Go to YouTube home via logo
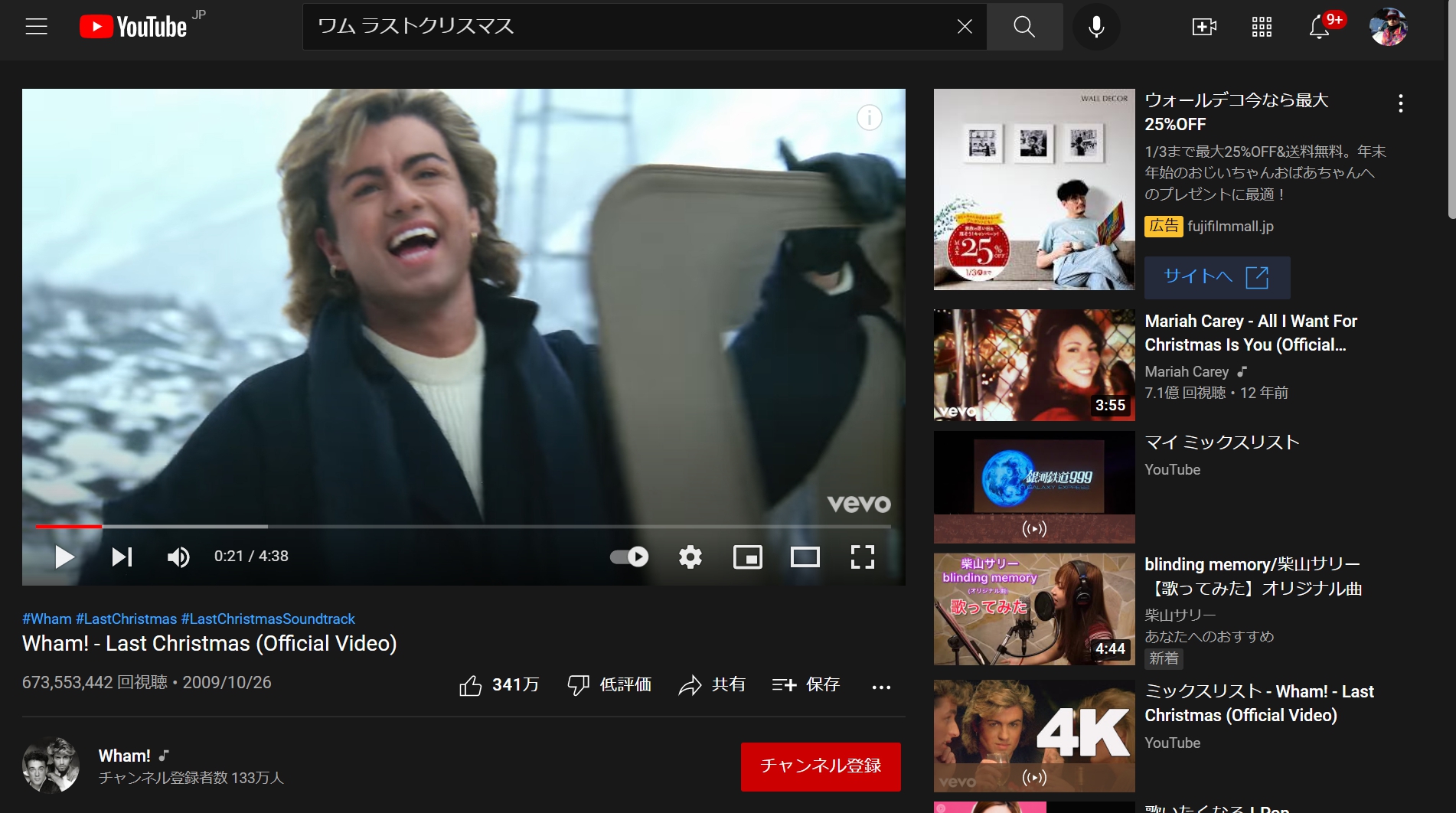 [133, 27]
